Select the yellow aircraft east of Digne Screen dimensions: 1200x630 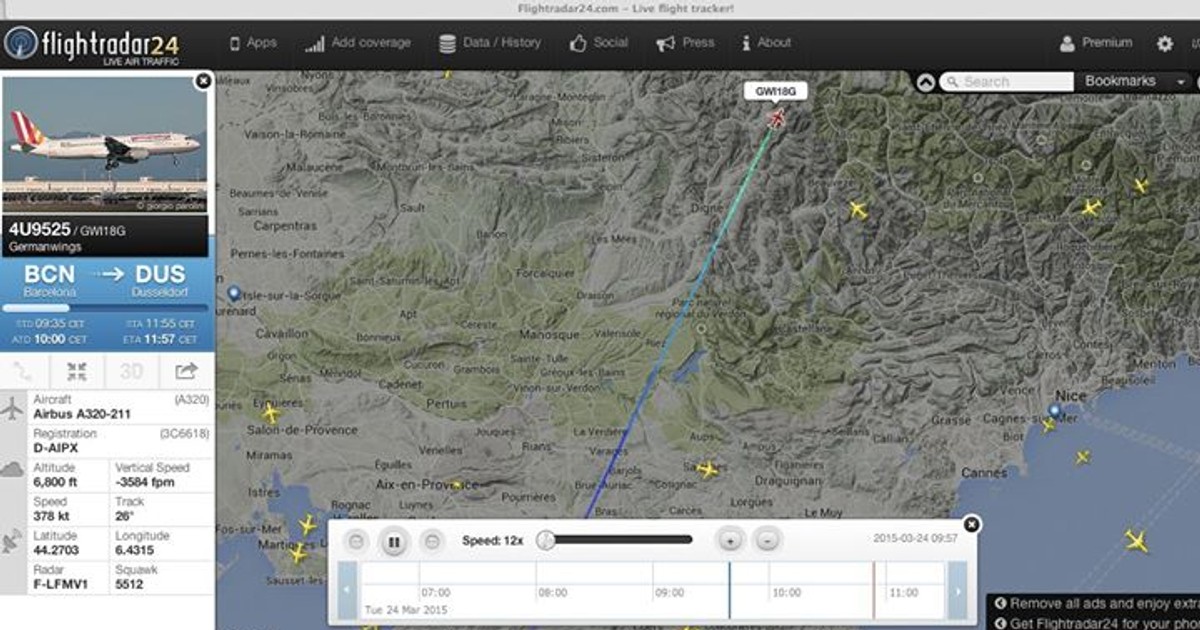(858, 210)
